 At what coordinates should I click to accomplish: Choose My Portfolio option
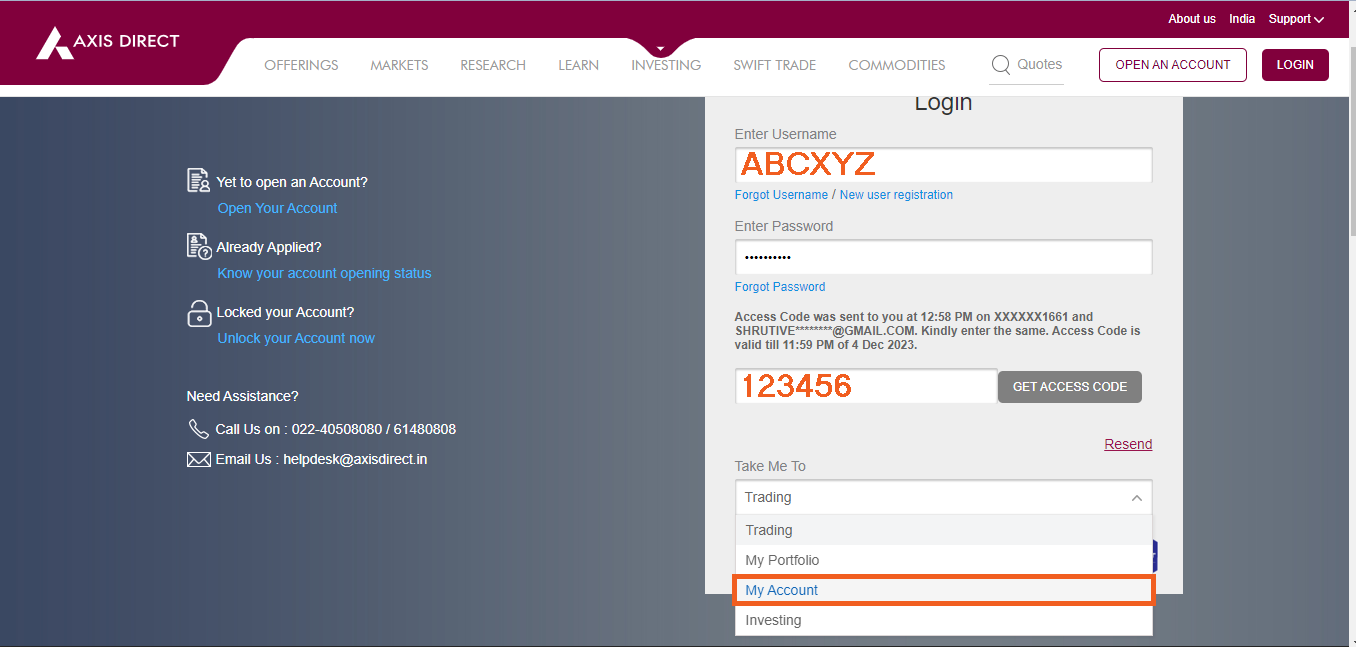[x=943, y=560]
